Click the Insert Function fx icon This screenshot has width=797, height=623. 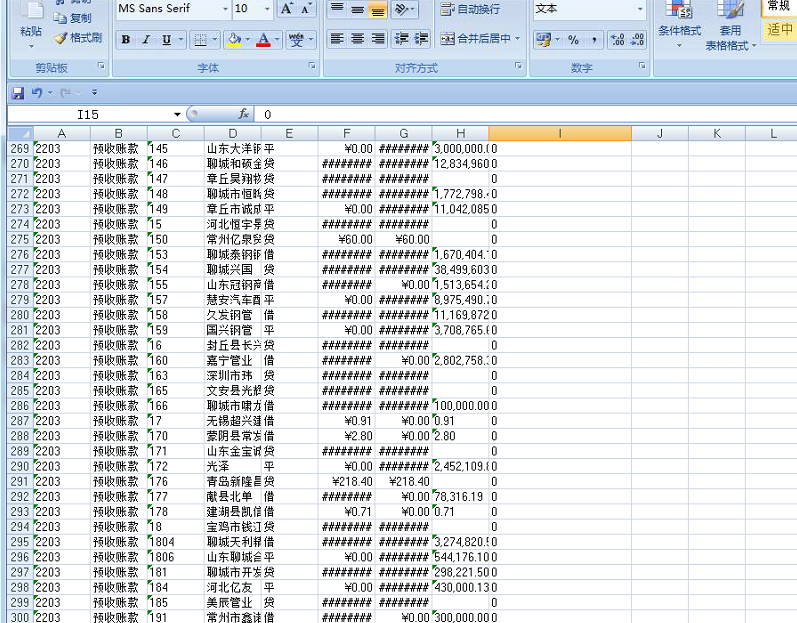tap(243, 114)
